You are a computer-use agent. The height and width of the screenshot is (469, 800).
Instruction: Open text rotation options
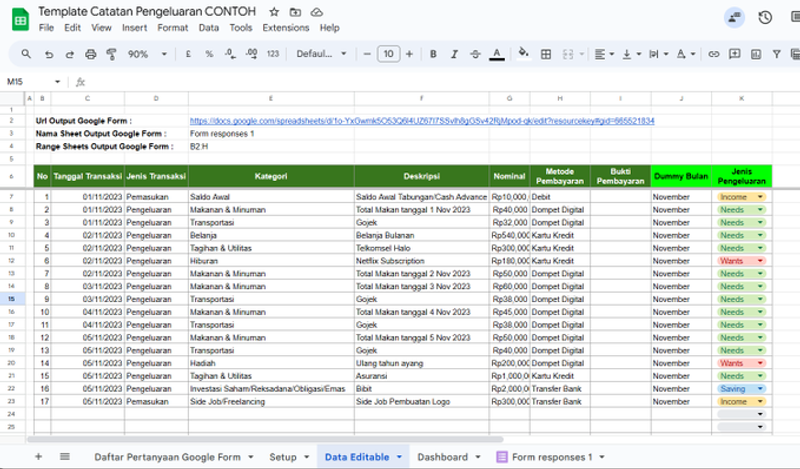pos(685,54)
